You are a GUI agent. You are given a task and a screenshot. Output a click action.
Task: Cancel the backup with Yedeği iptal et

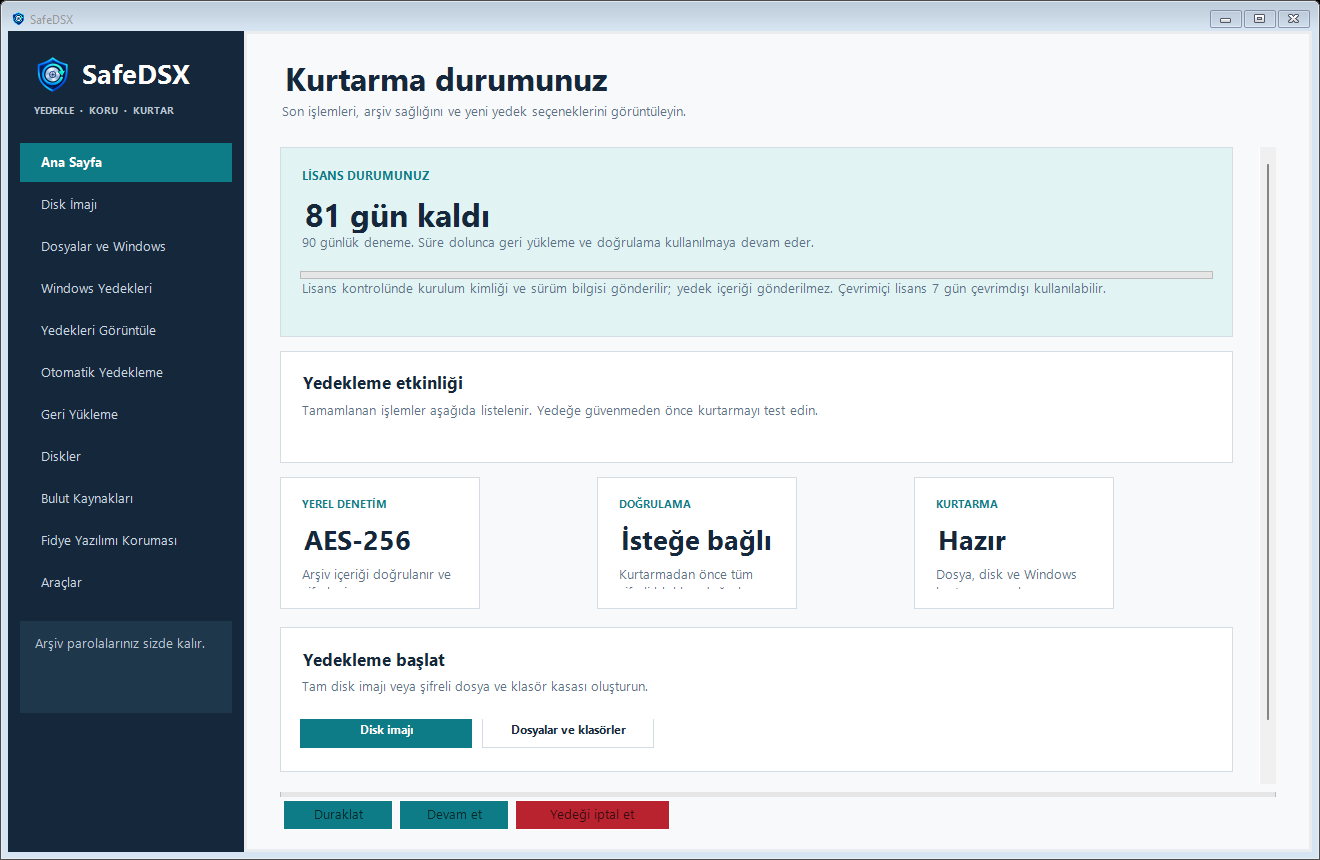(x=592, y=815)
